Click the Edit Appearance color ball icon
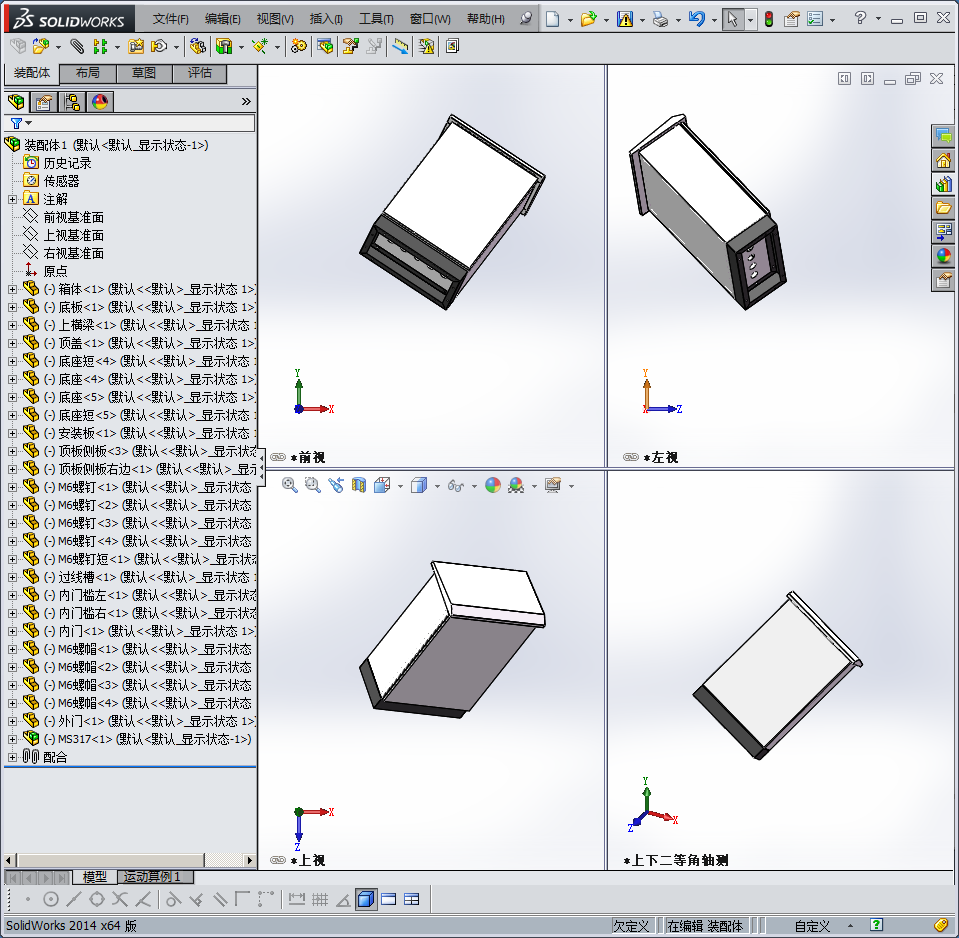959x938 pixels. [493, 486]
